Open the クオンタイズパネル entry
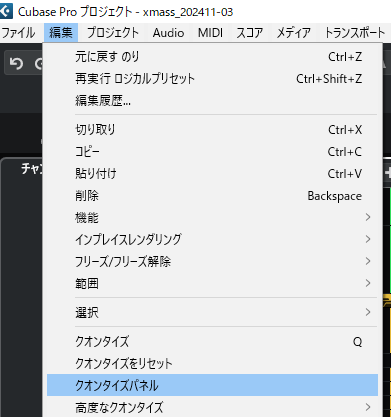Screen dimensions: 391x417 click(212, 385)
